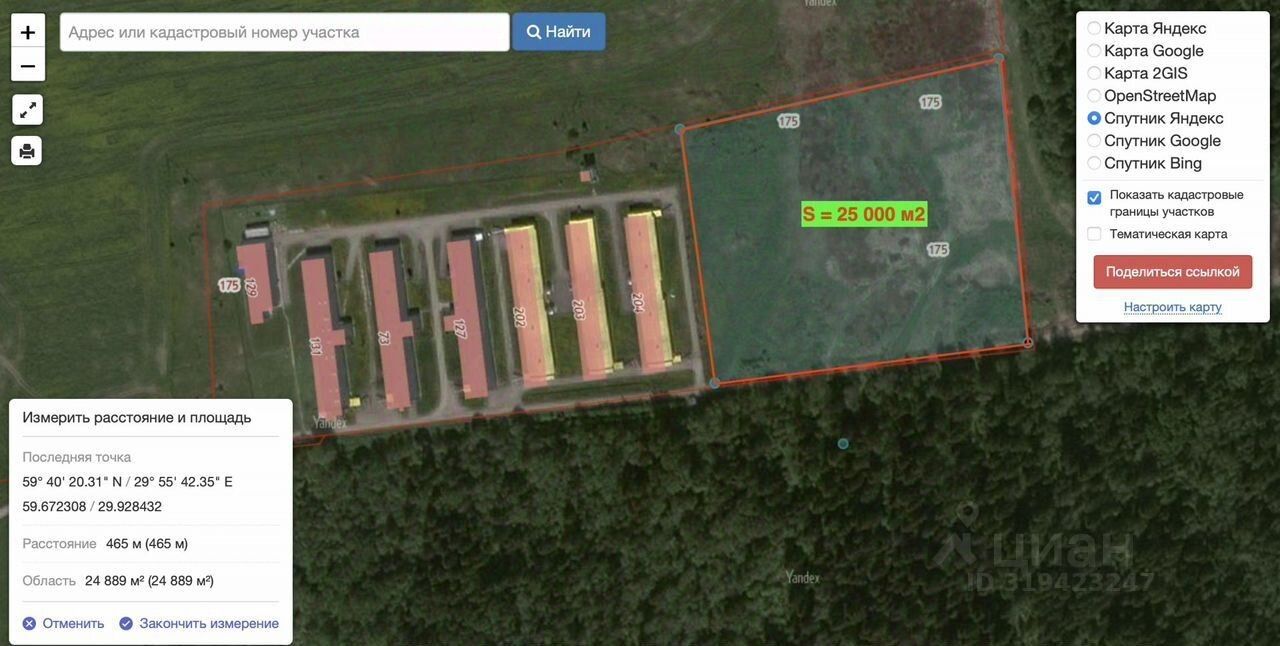This screenshot has width=1280, height=646.
Task: Select the red corner vertex of the measured polygon
Action: click(x=1028, y=343)
